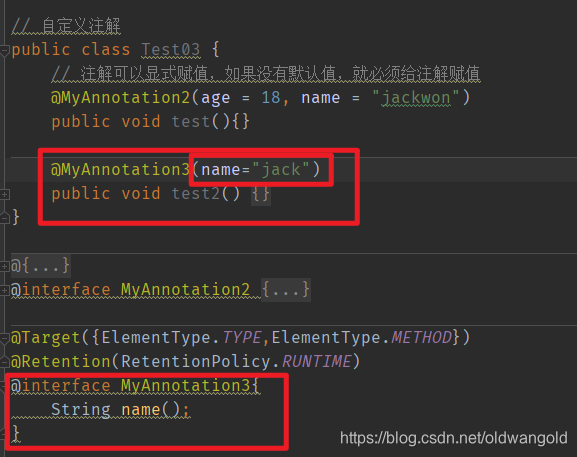Click comment 注解可以显式赋值 line
The width and height of the screenshot is (577, 457).
click(x=266, y=74)
